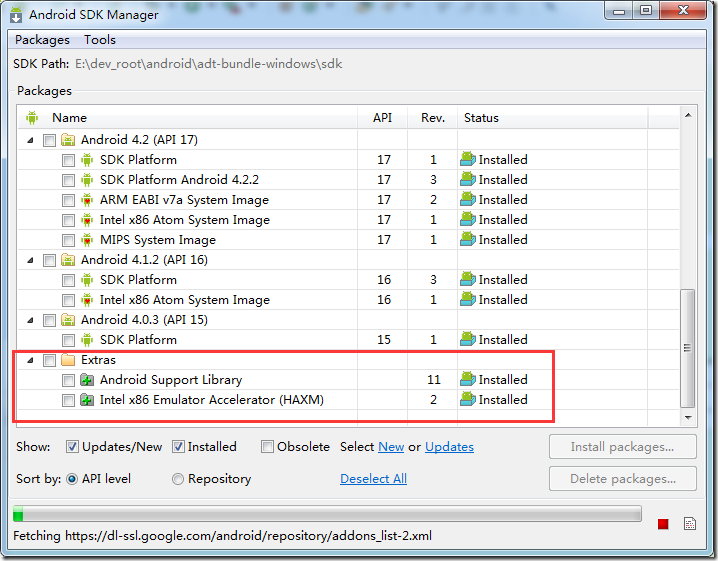Enable the Obsolete checkbox
Image resolution: width=718 pixels, height=561 pixels.
pyautogui.click(x=268, y=447)
